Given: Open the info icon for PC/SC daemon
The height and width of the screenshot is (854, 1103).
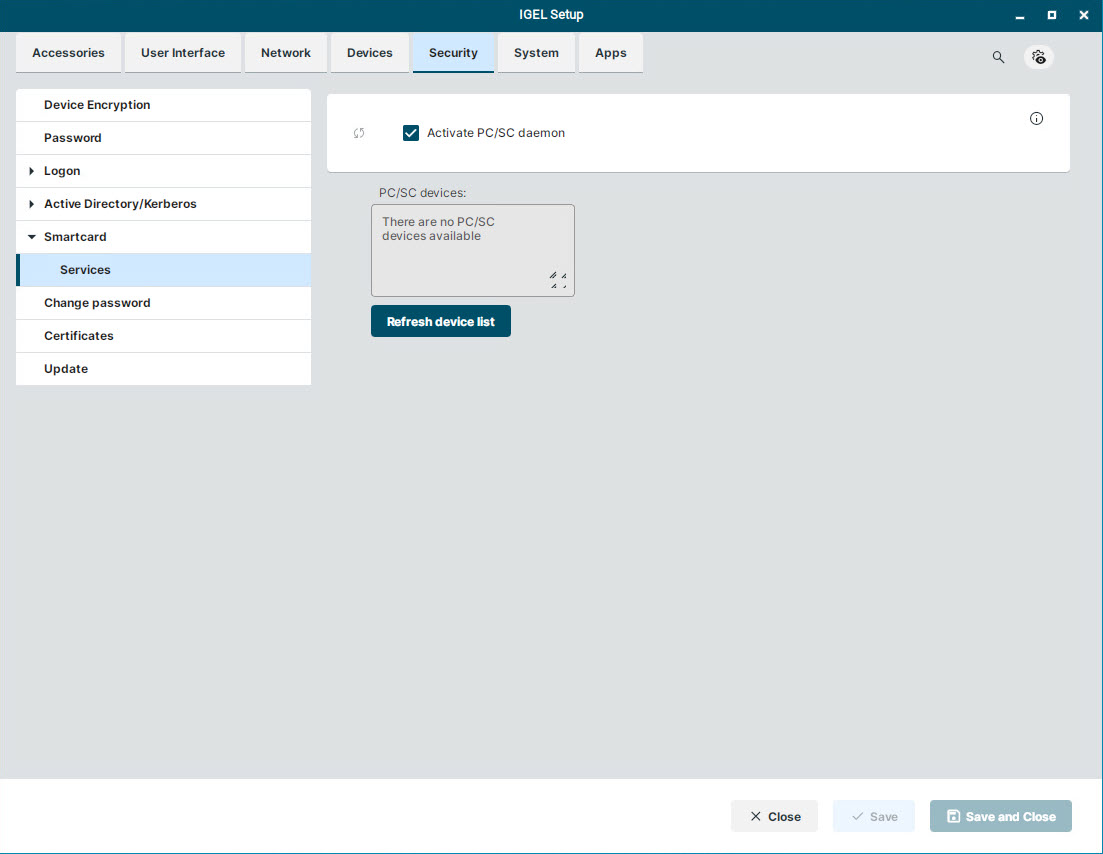Looking at the screenshot, I should click(1036, 118).
